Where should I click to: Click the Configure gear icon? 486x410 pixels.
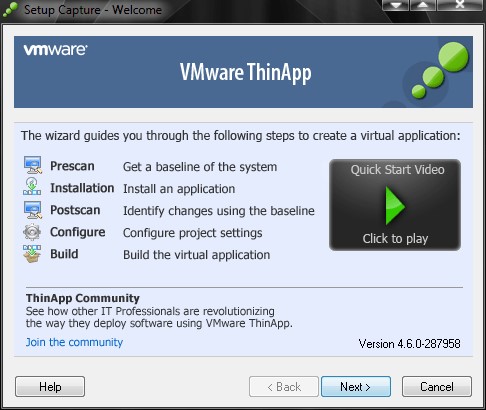pos(32,232)
